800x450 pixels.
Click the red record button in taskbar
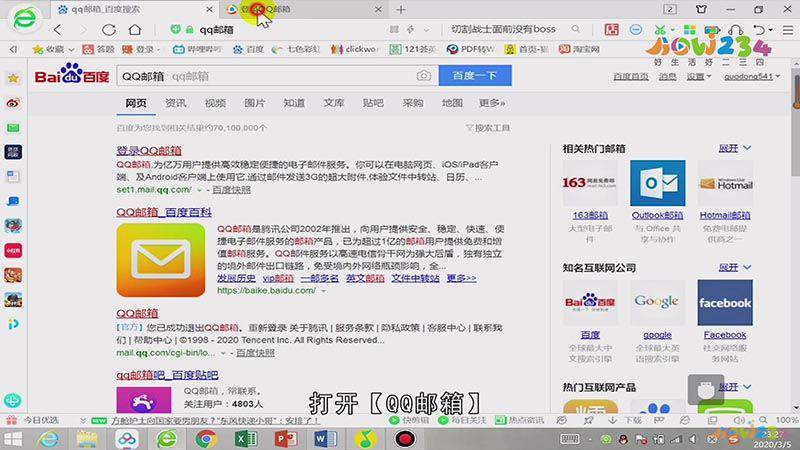click(x=405, y=439)
